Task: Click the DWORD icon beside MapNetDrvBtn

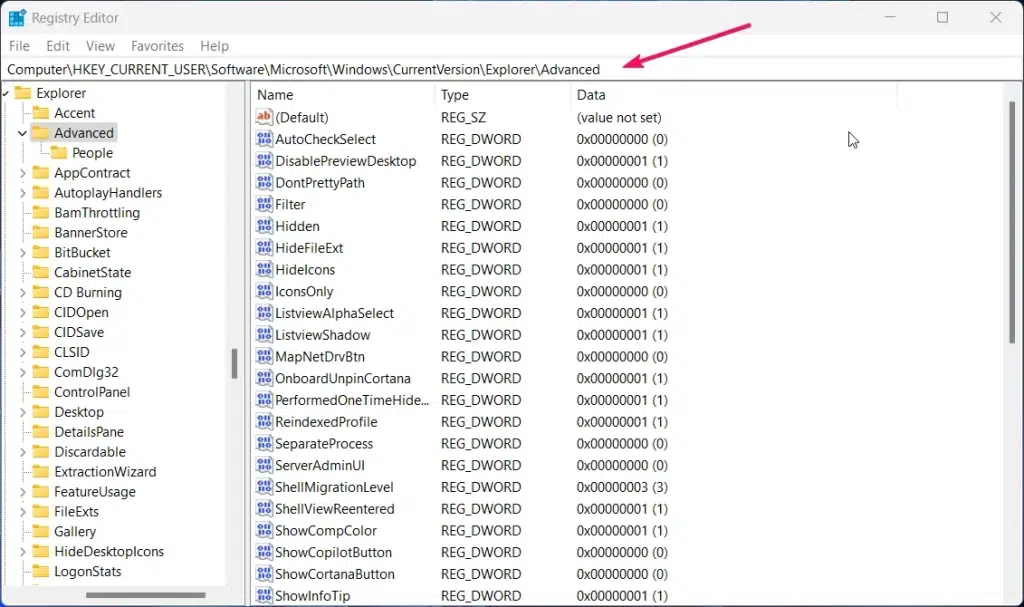Action: click(x=264, y=356)
